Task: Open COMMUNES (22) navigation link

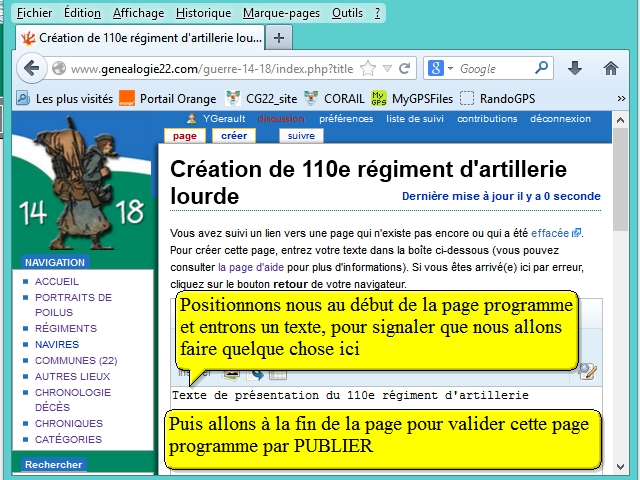Action: 76,360
